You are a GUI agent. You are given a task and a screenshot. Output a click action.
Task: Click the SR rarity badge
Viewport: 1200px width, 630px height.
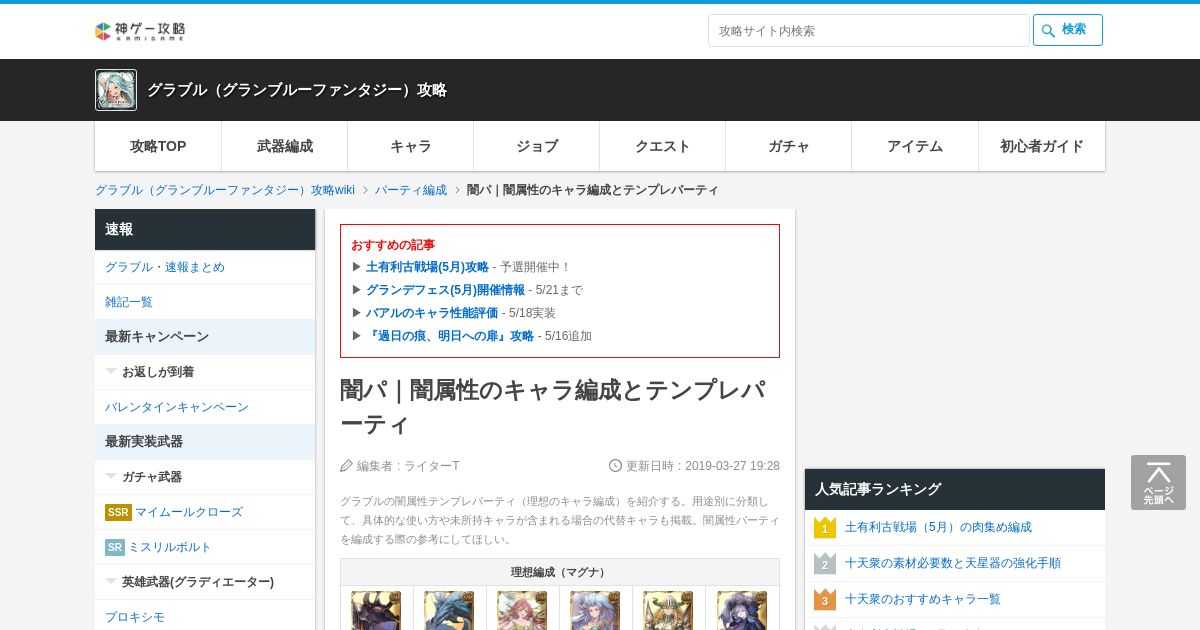[115, 547]
